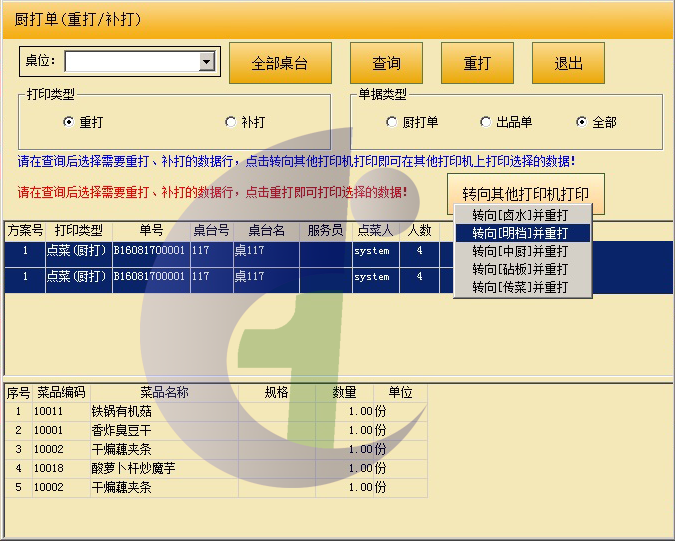Viewport: 675px width, 541px height.
Task: Select dish row 酸萝卜杆炒魔芋
Action: pos(216,468)
